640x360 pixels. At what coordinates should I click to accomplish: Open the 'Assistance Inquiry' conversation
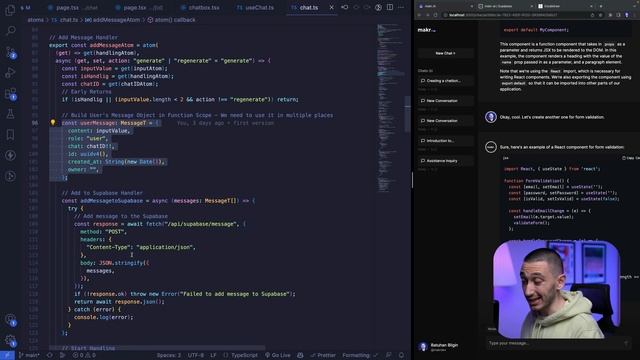pos(445,161)
